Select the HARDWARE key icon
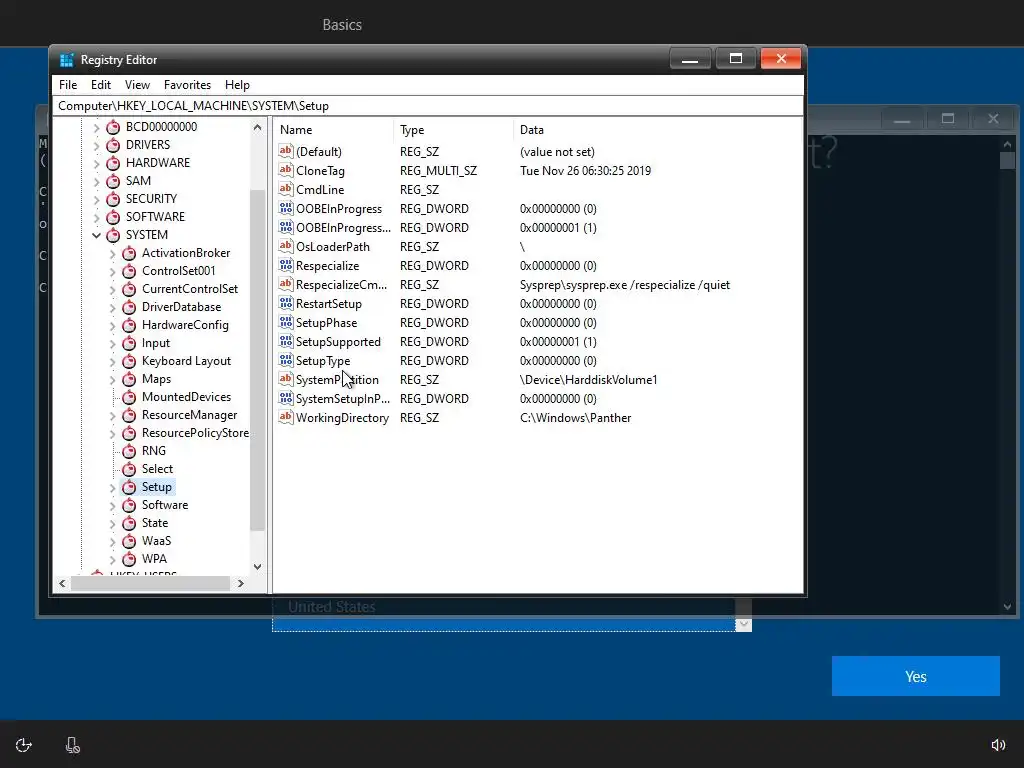 point(114,163)
